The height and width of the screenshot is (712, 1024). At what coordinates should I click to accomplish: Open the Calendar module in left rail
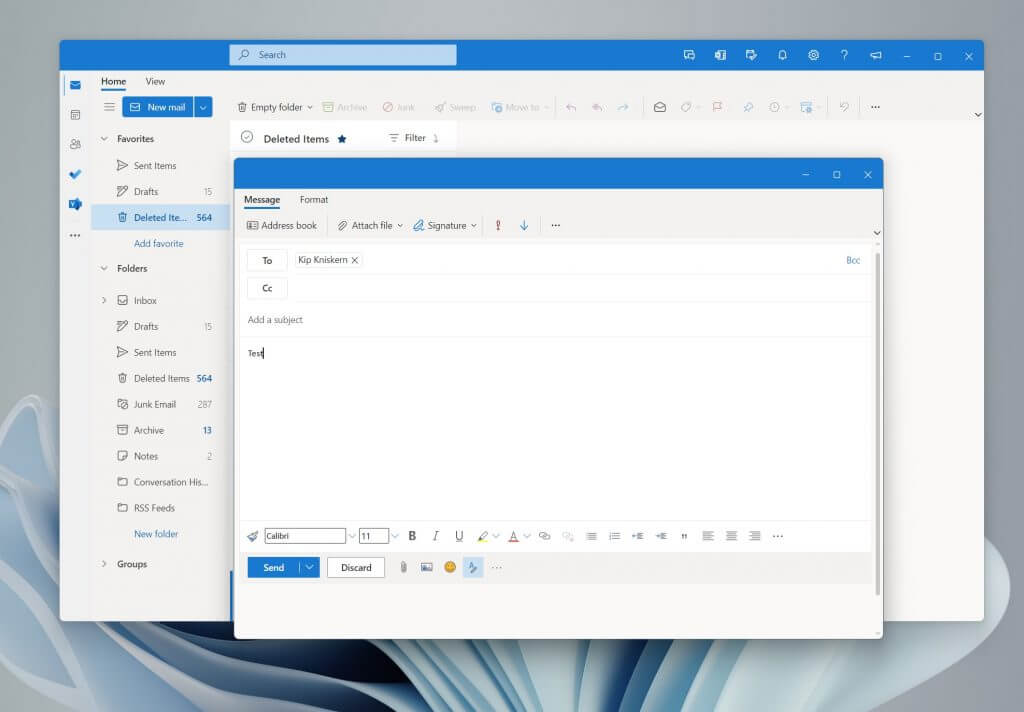(x=75, y=115)
